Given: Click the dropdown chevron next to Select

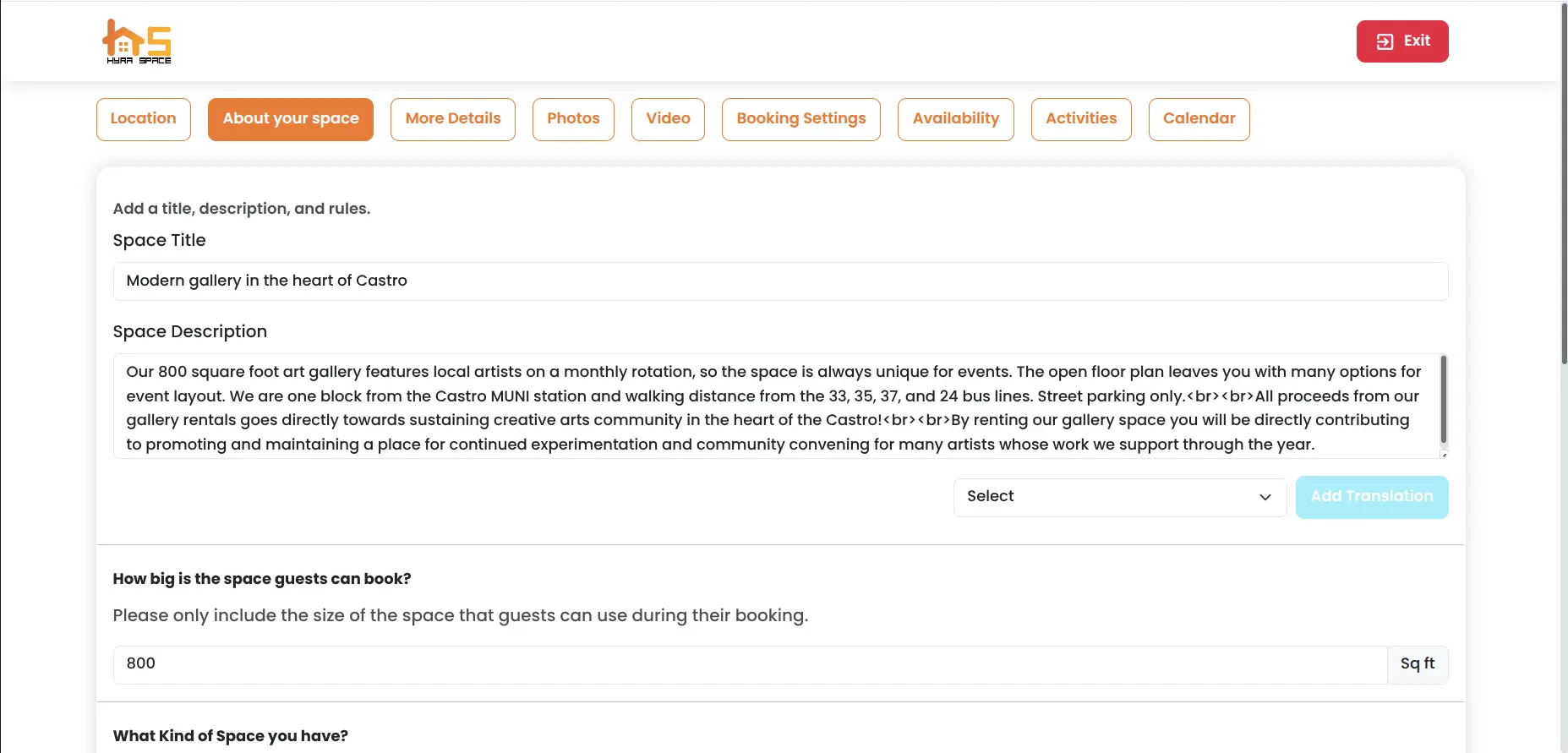Looking at the screenshot, I should pyautogui.click(x=1265, y=498).
